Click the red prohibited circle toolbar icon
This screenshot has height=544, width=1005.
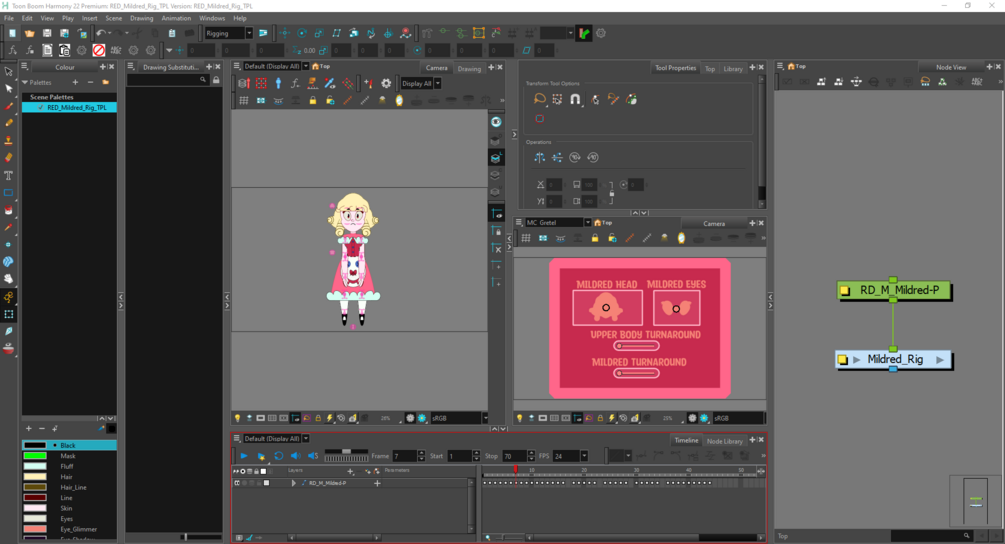pos(99,50)
